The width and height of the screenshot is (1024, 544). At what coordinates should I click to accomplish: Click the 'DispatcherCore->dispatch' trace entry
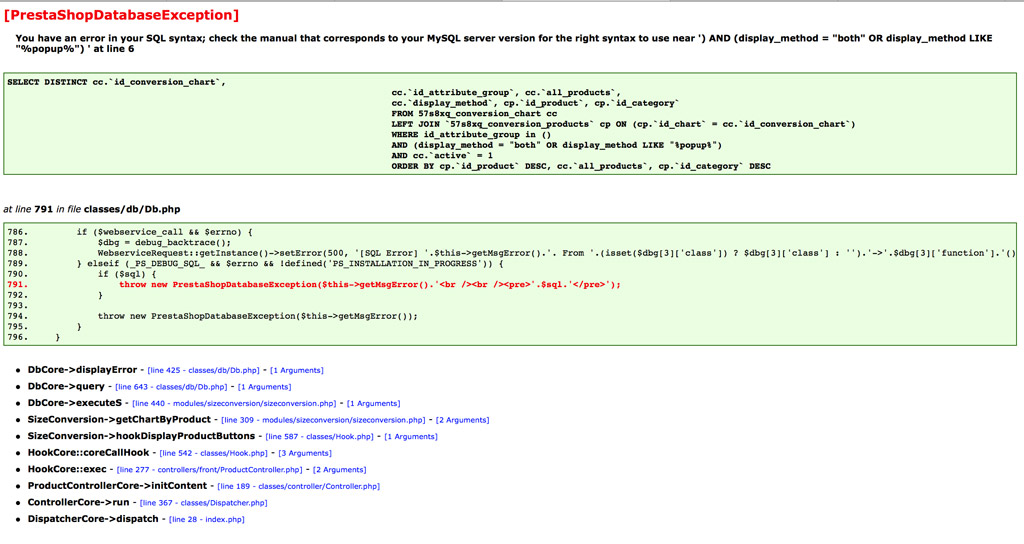[93, 519]
